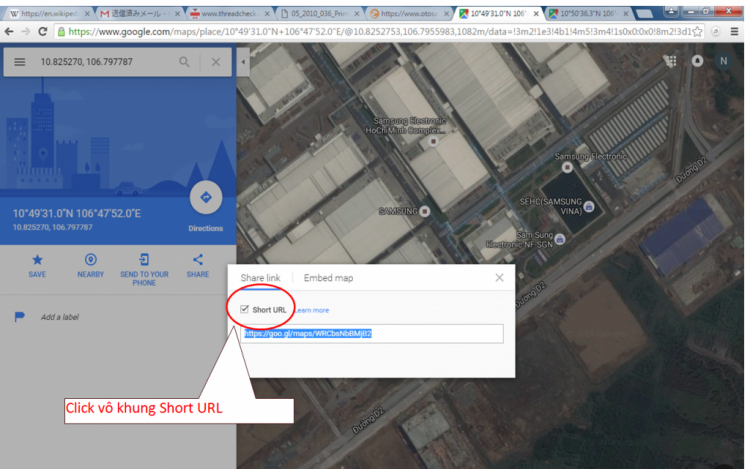
Task: Save the place with the star icon
Action: click(37, 260)
